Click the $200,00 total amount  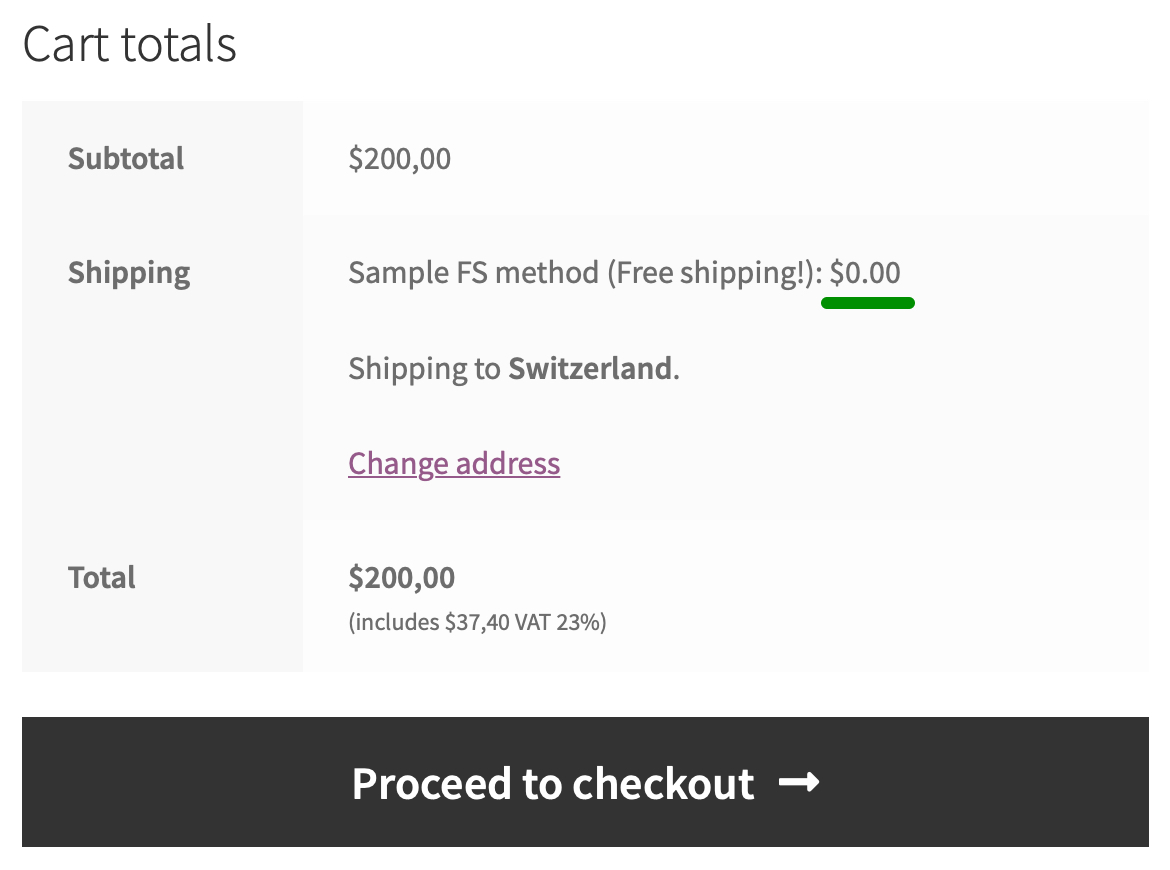pos(401,577)
